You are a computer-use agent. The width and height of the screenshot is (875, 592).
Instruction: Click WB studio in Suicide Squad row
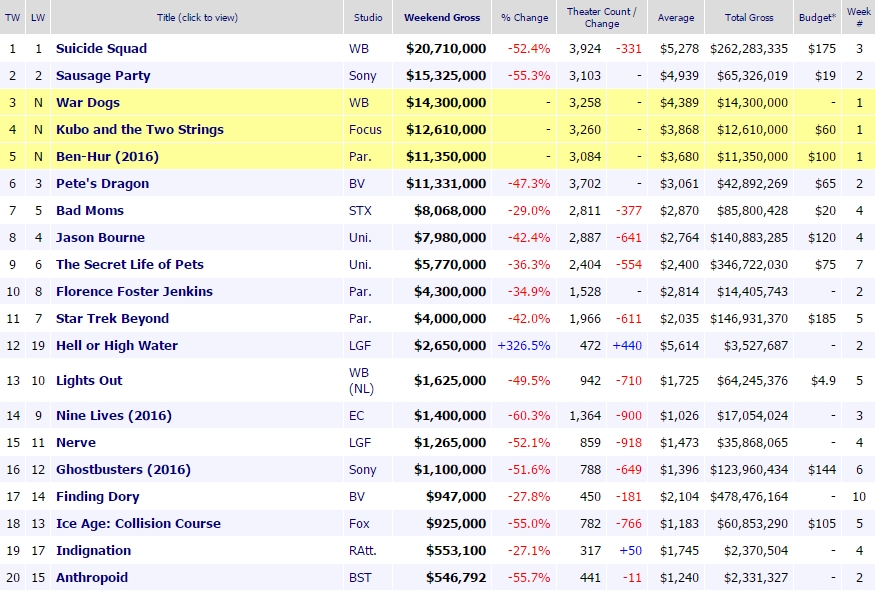359,49
